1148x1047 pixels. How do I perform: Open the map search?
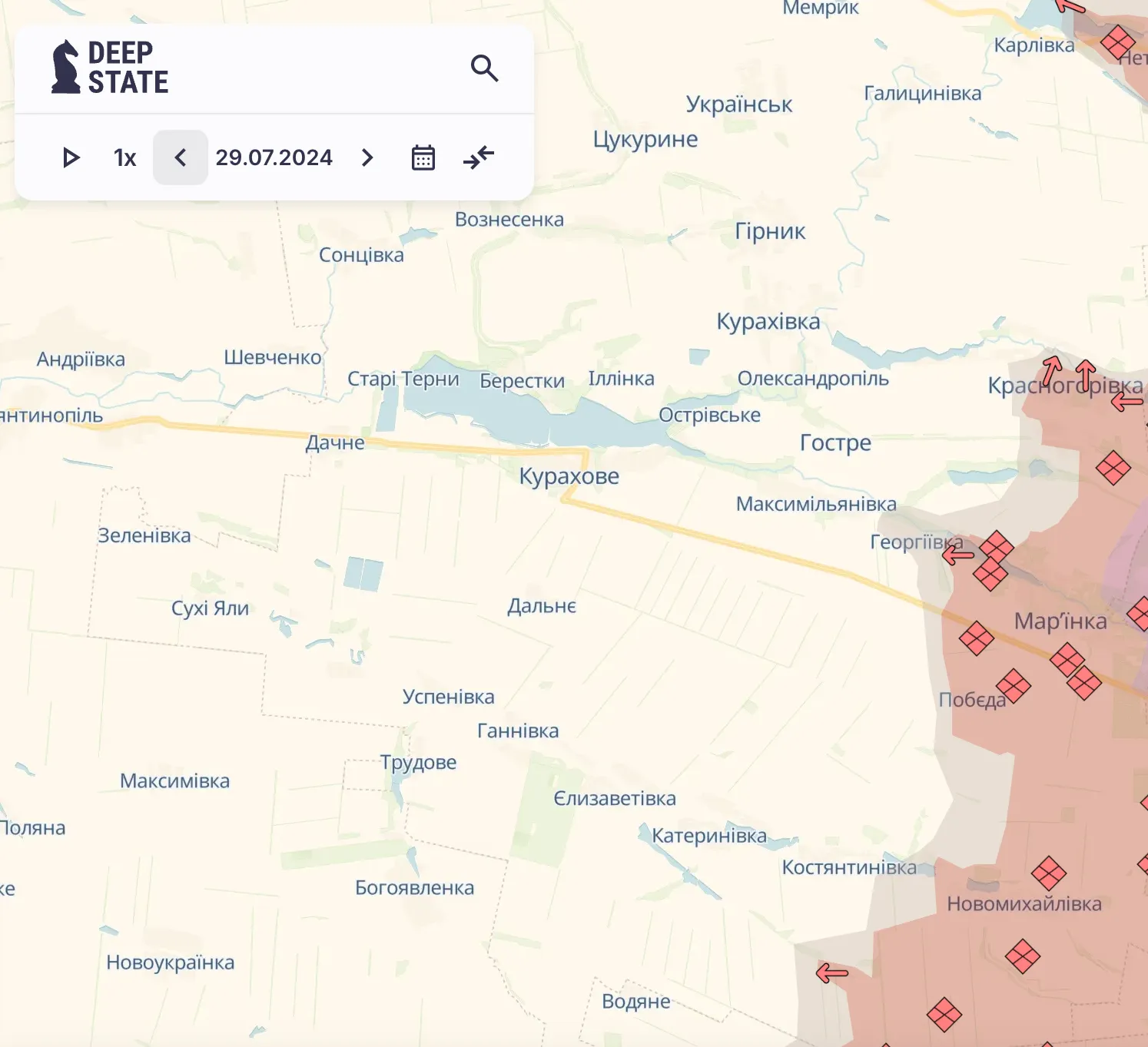point(485,68)
